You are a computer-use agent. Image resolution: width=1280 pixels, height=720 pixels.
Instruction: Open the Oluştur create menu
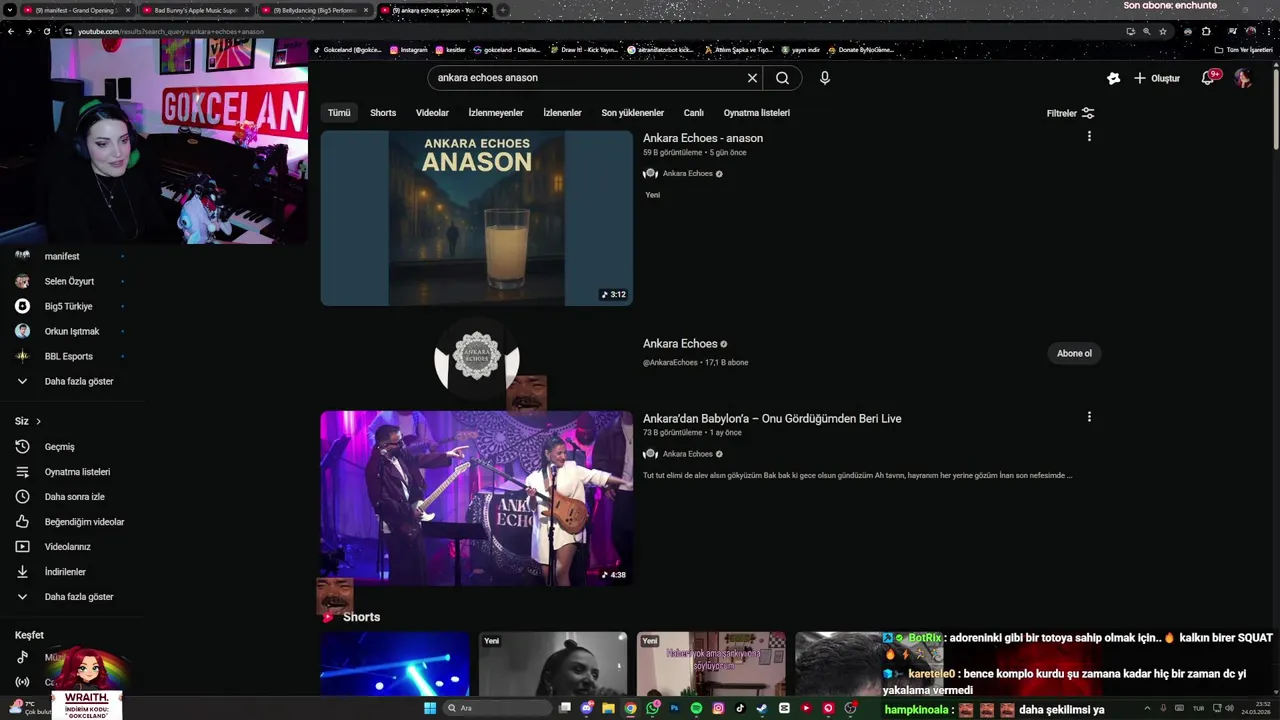[x=1156, y=78]
